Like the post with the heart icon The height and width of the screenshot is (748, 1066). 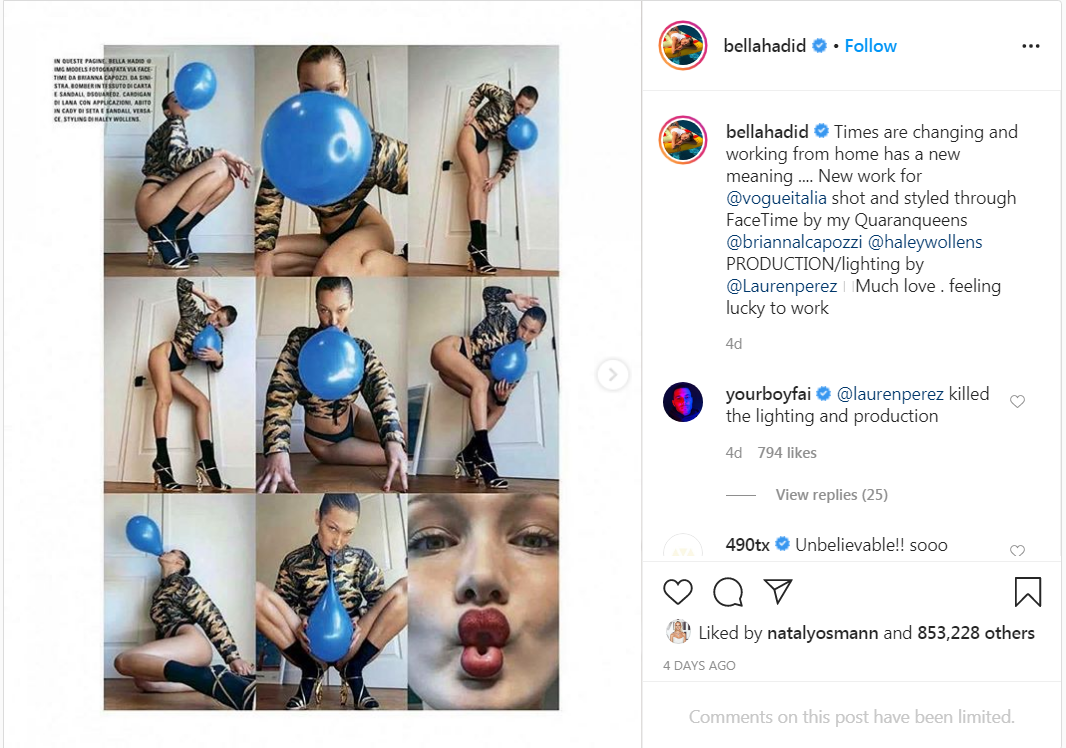click(x=678, y=592)
